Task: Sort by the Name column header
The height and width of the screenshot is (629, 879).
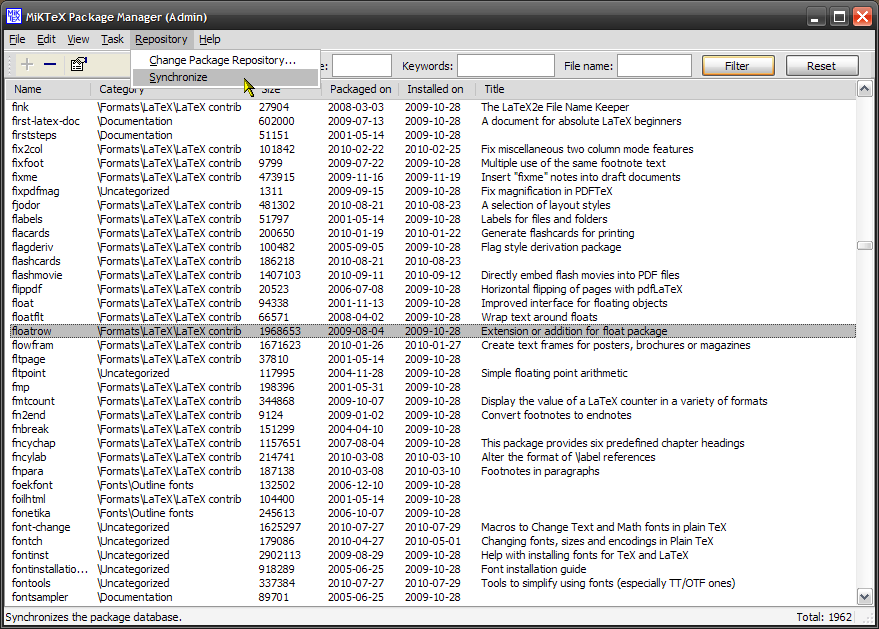Action: (x=49, y=89)
